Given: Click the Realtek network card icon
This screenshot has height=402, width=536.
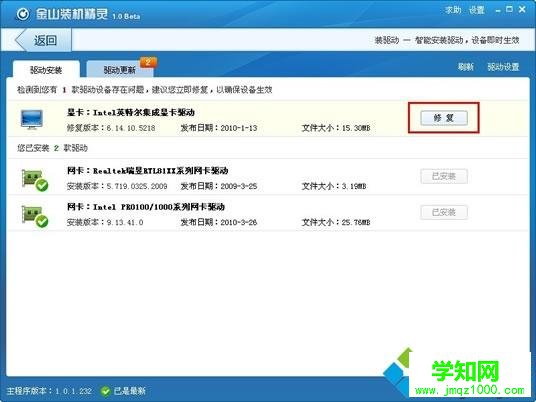Looking at the screenshot, I should [x=35, y=180].
